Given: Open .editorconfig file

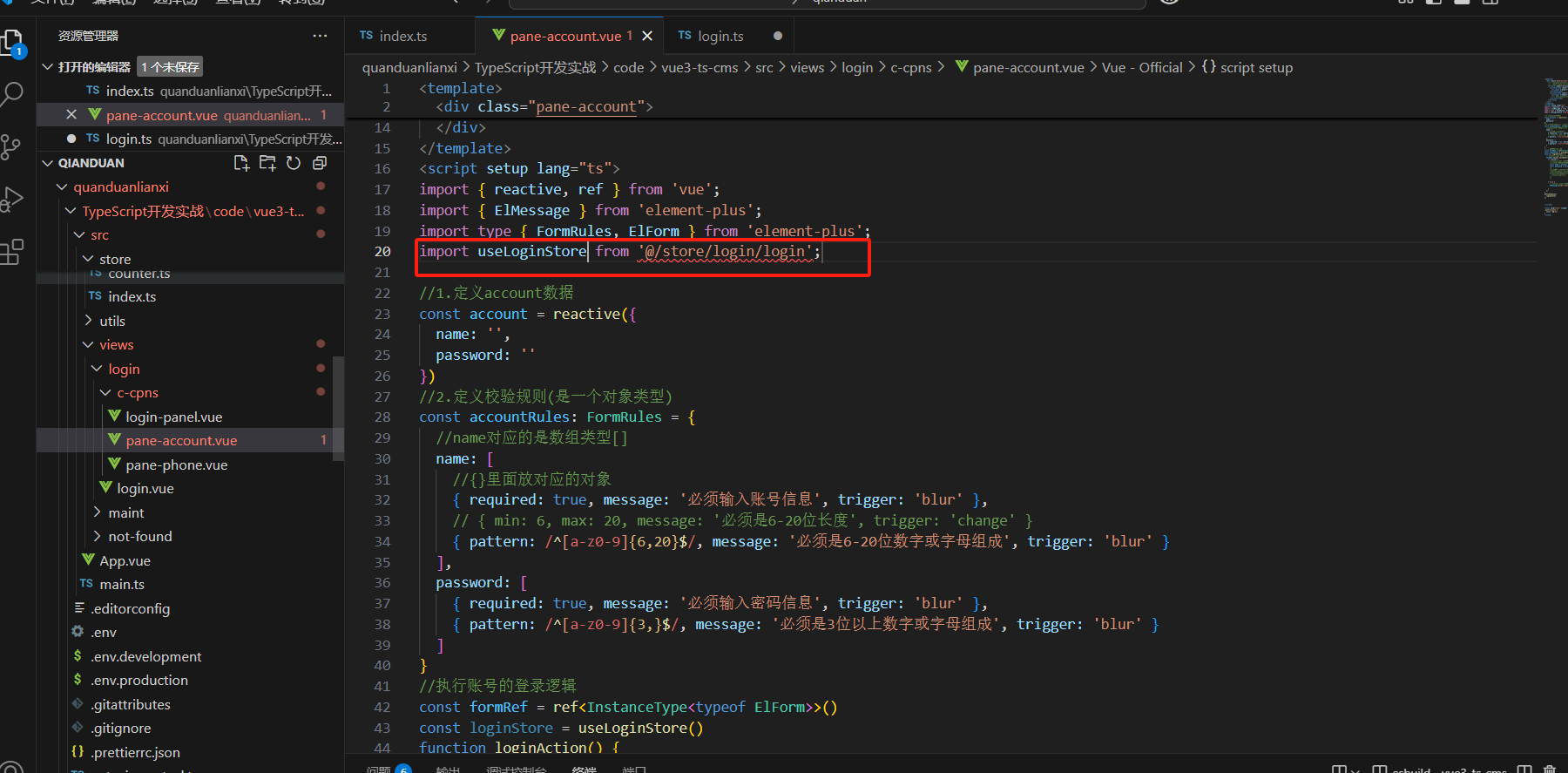Looking at the screenshot, I should point(190,608).
